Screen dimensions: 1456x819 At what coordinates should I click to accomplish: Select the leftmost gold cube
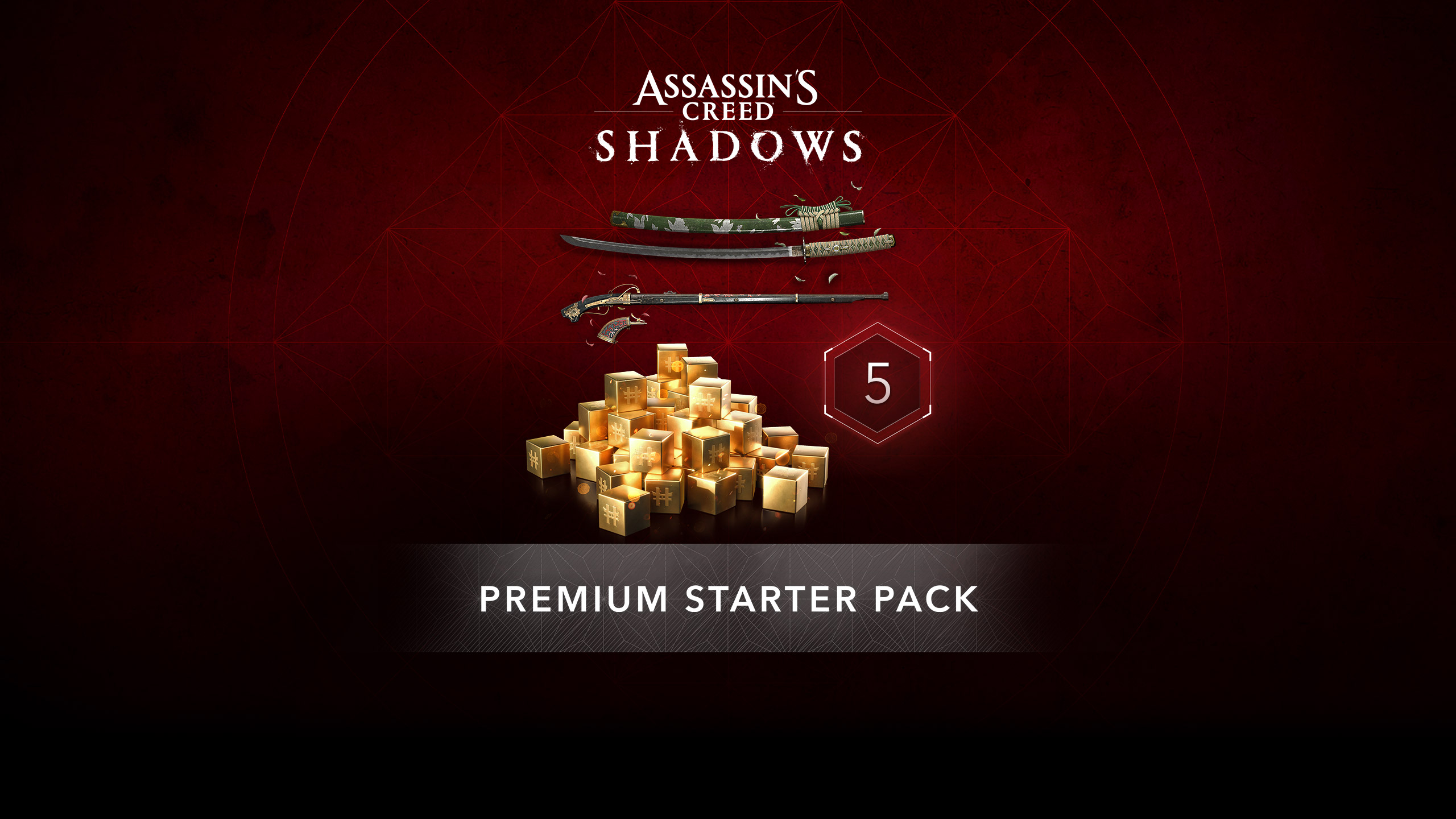coord(547,457)
